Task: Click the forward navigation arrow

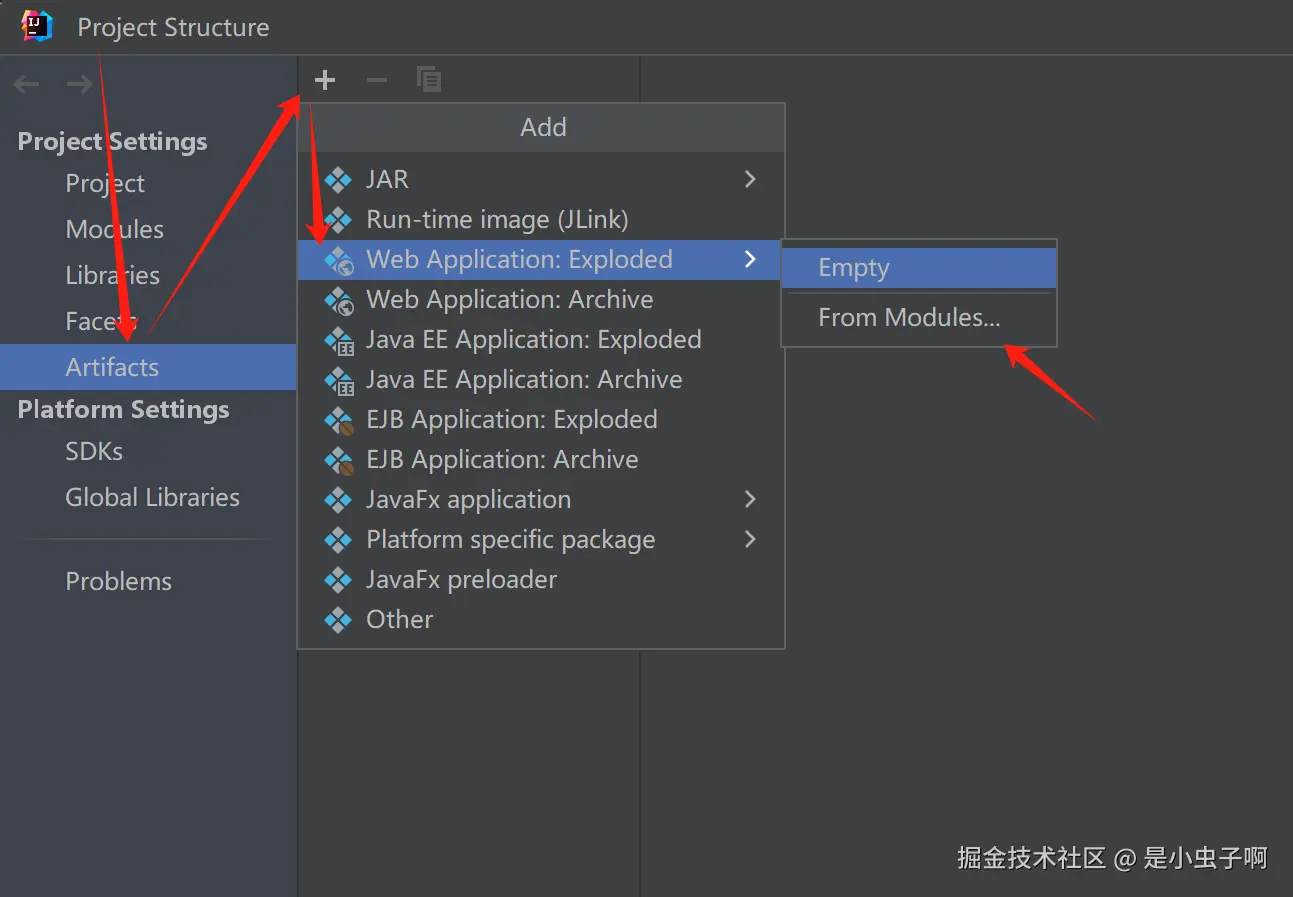Action: tap(79, 85)
